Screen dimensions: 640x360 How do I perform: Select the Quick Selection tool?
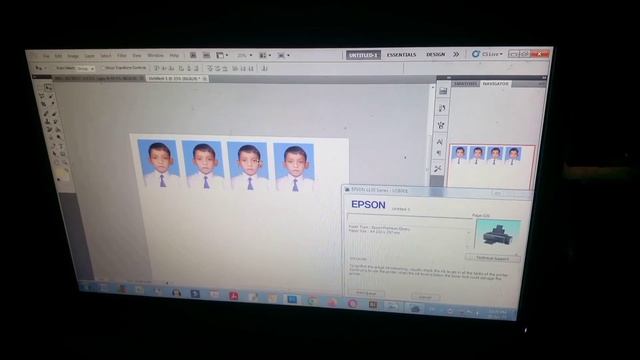pyautogui.click(x=51, y=97)
